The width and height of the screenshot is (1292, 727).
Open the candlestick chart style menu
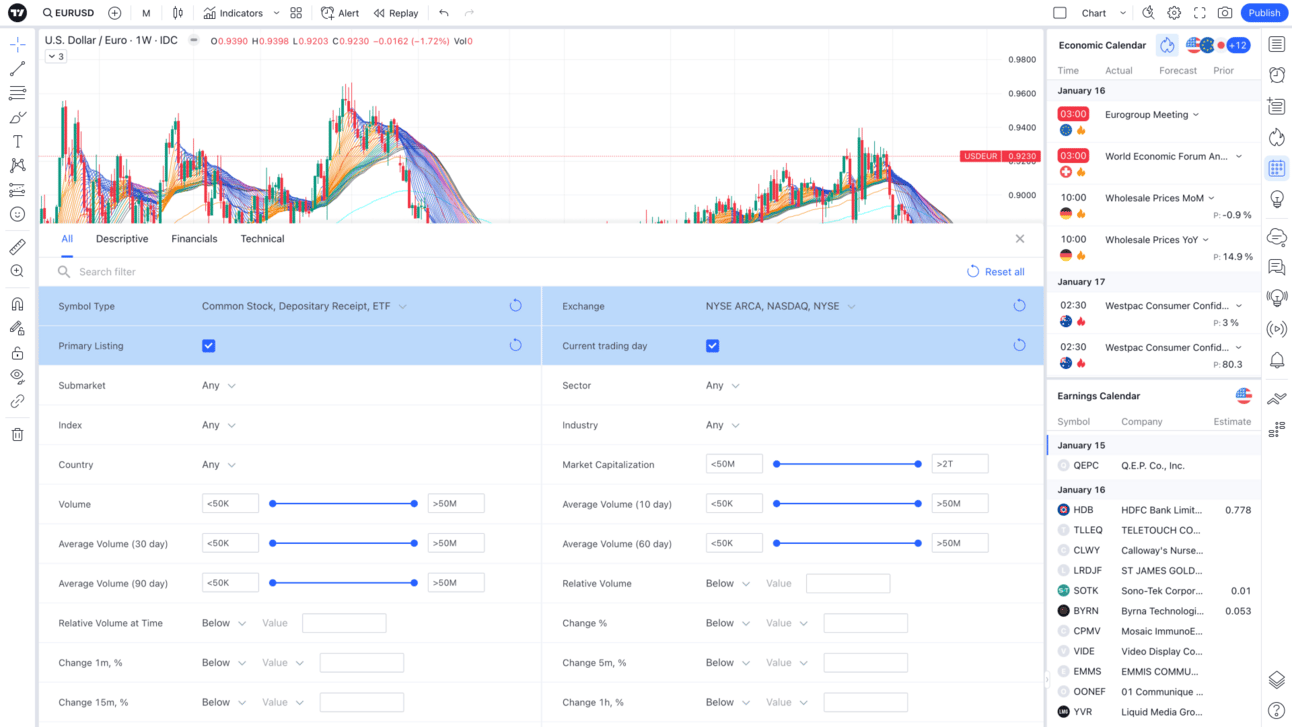coord(178,13)
